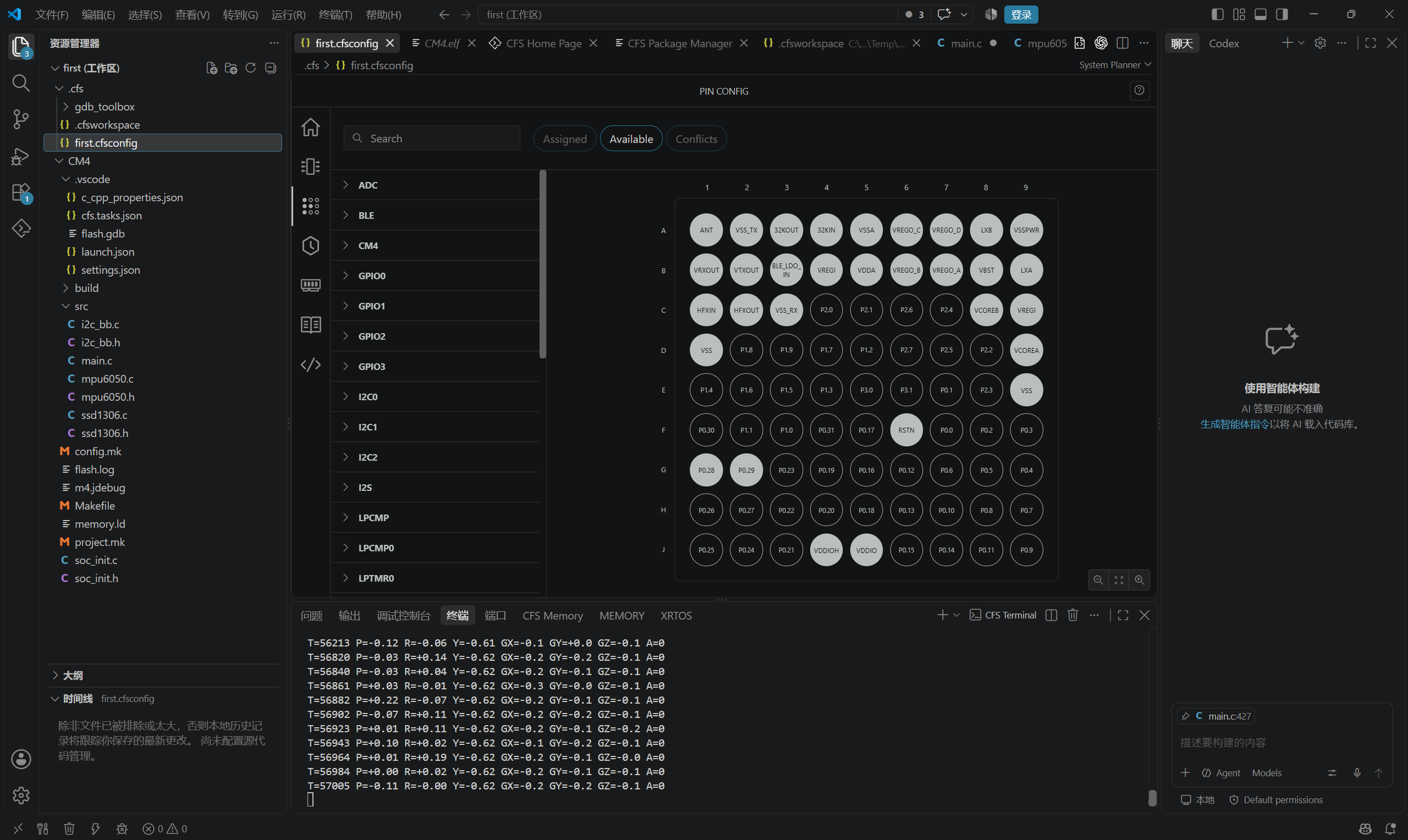1408x840 pixels.
Task: Collapse the src folder
Action: pyautogui.click(x=162, y=306)
